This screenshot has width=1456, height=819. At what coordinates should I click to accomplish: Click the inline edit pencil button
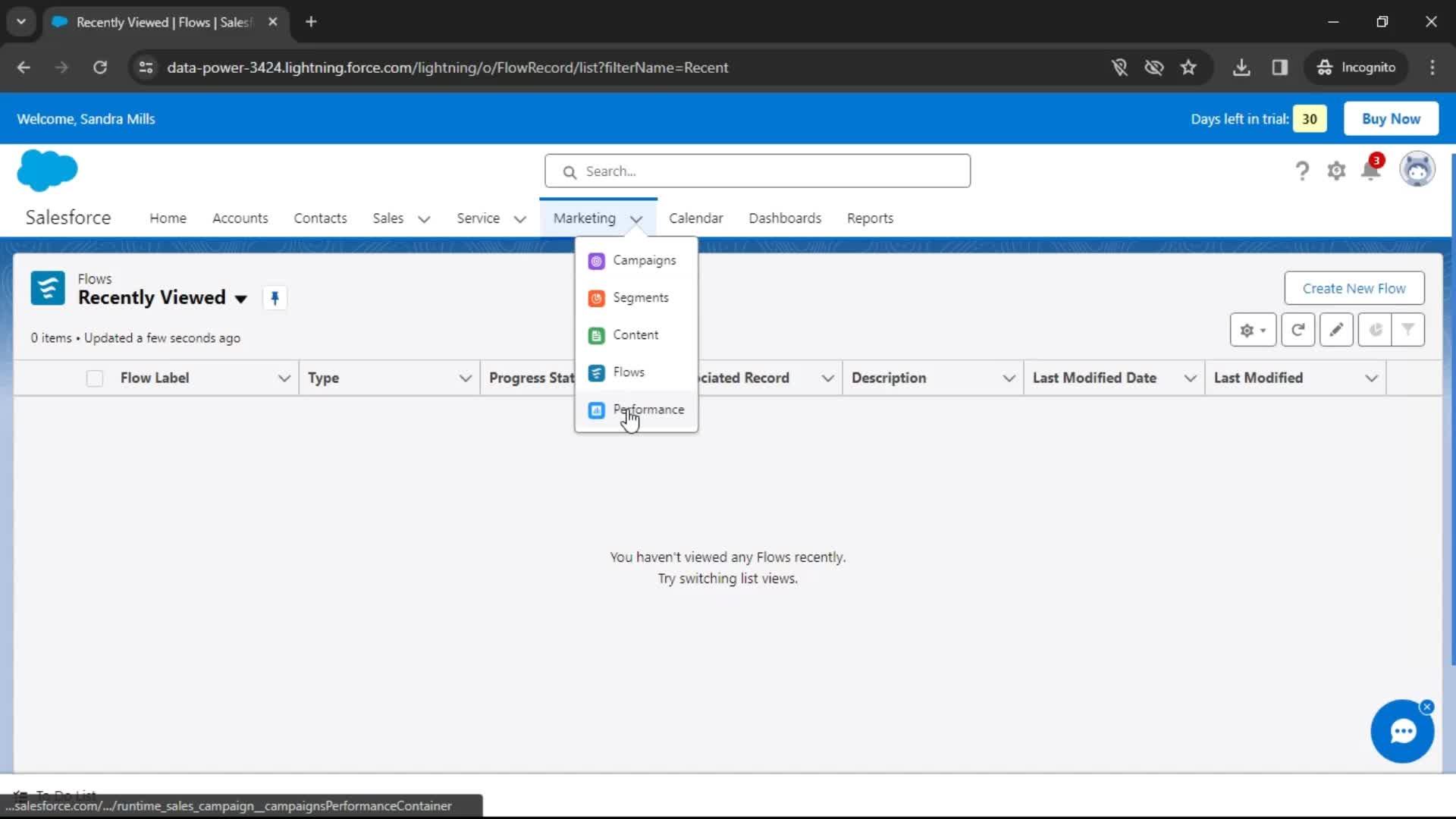(1336, 330)
